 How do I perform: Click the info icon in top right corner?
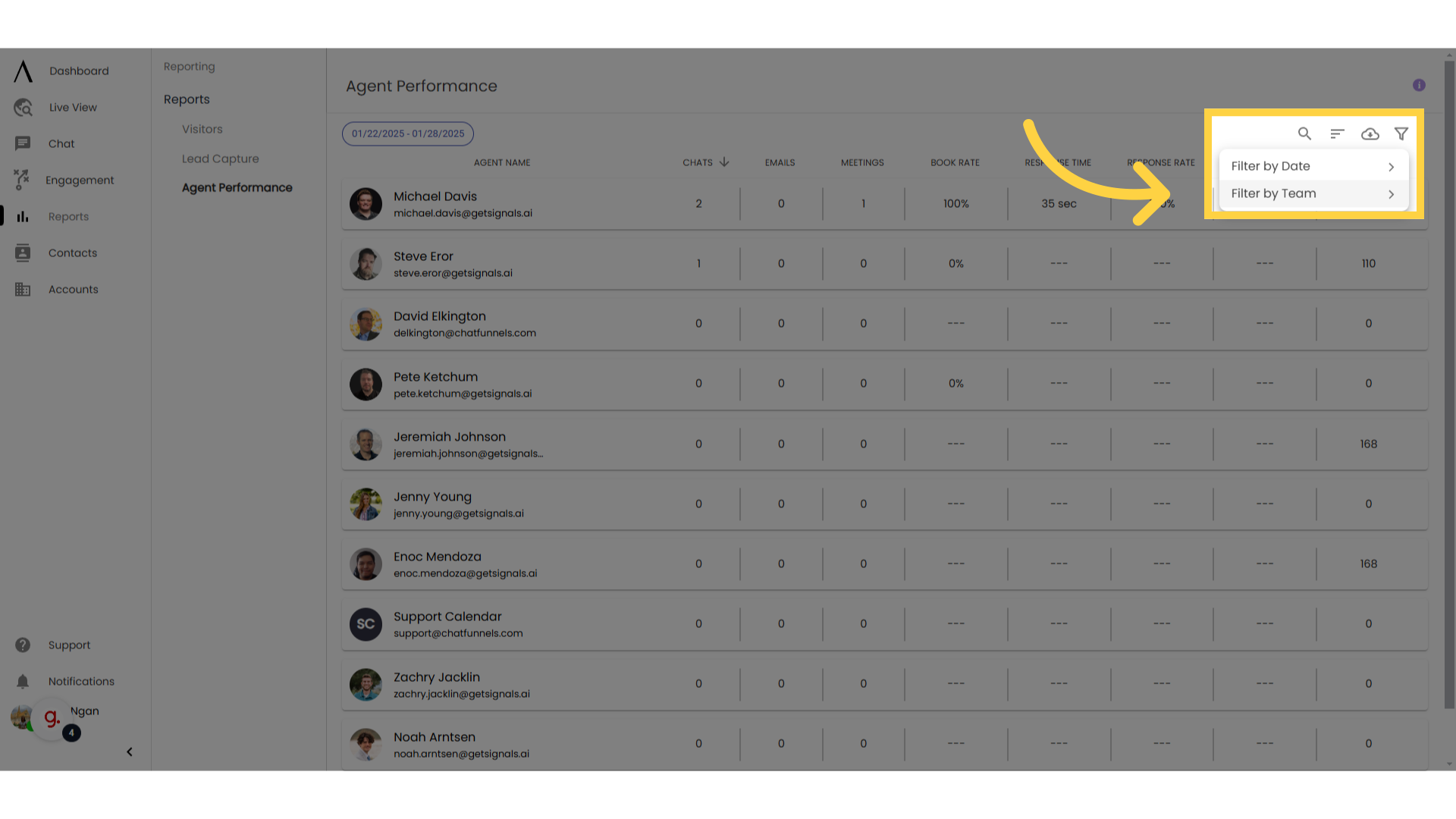click(x=1419, y=85)
